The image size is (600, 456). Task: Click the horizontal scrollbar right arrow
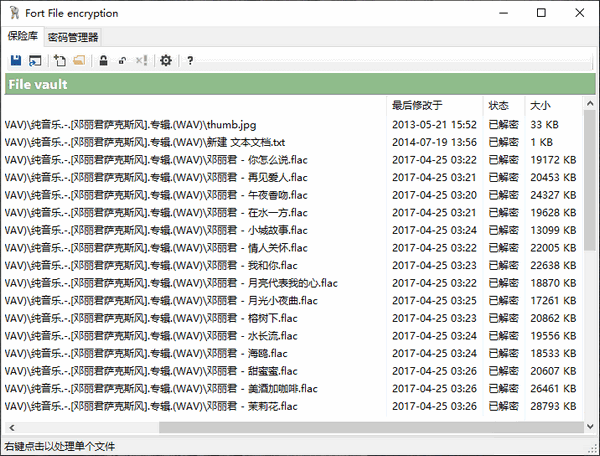click(x=576, y=427)
